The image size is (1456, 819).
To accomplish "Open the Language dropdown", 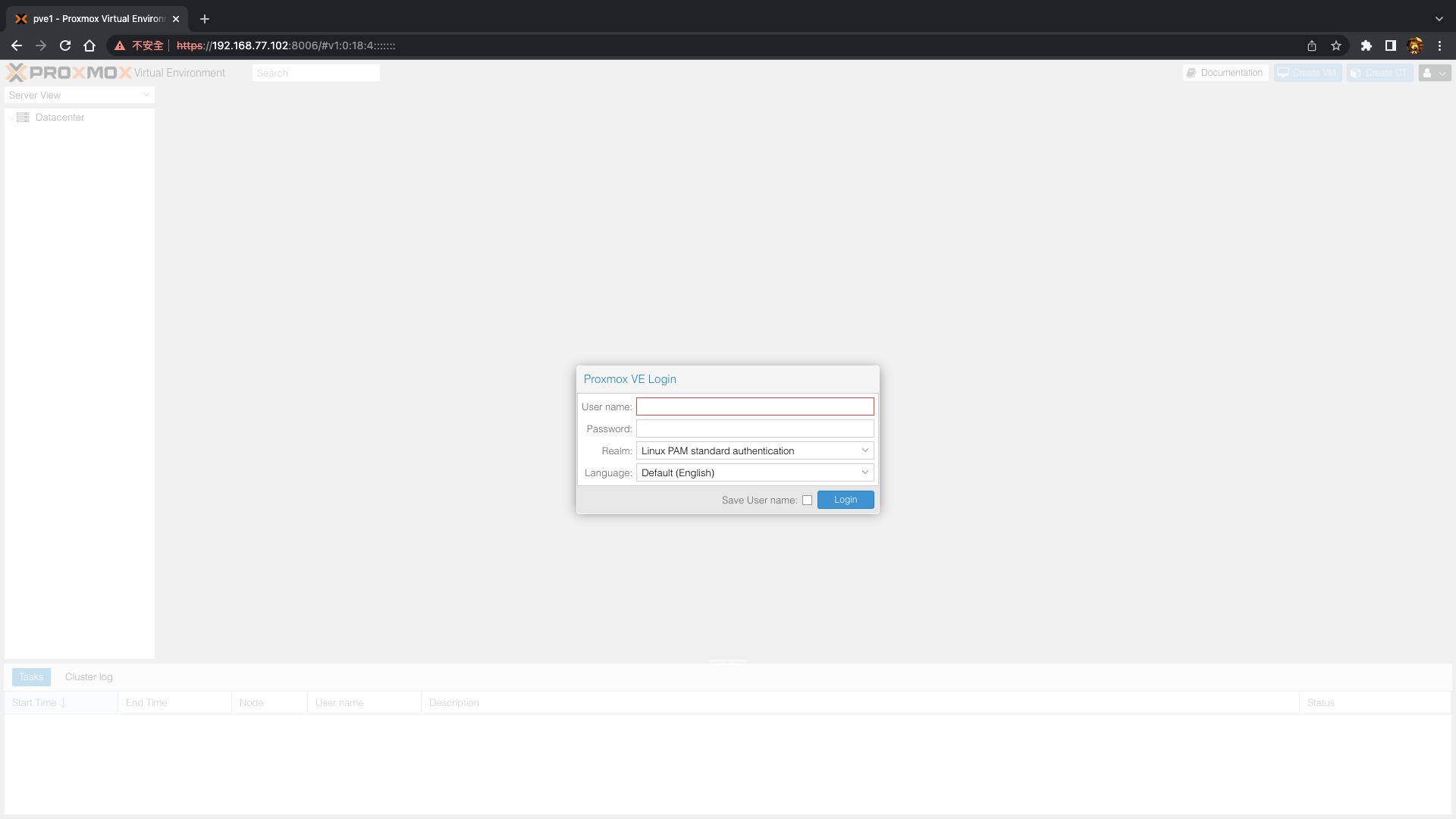I will [x=755, y=472].
